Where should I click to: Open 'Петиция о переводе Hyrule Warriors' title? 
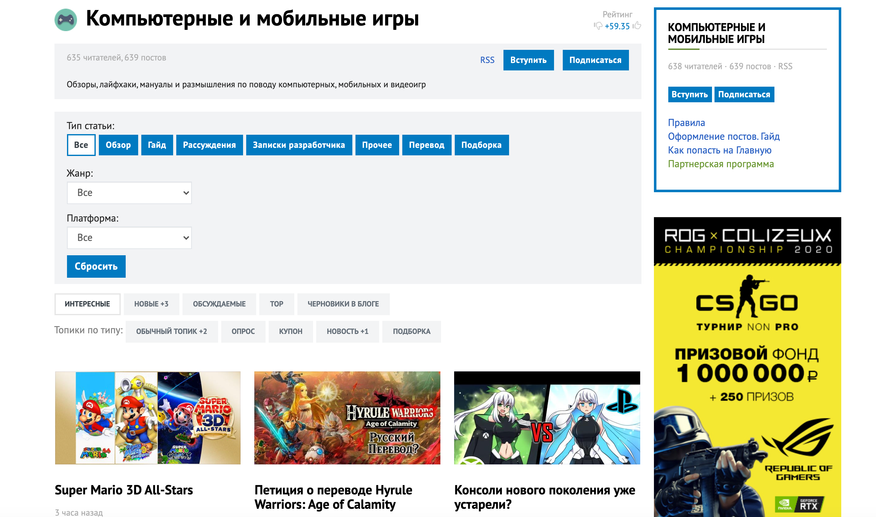click(334, 497)
